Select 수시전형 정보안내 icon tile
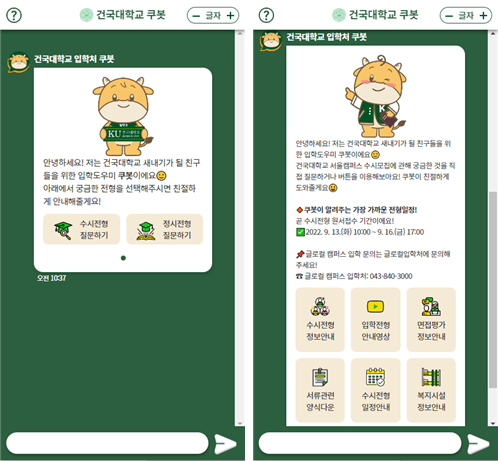 coord(320,319)
